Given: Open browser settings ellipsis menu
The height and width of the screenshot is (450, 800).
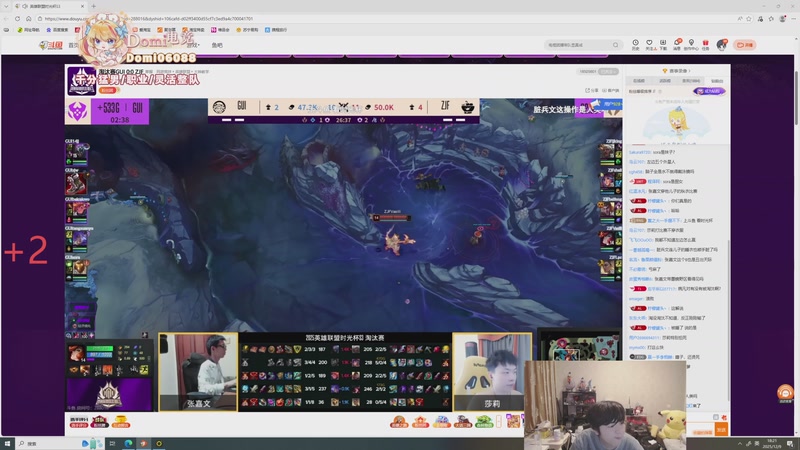Looking at the screenshot, I should [x=793, y=18].
